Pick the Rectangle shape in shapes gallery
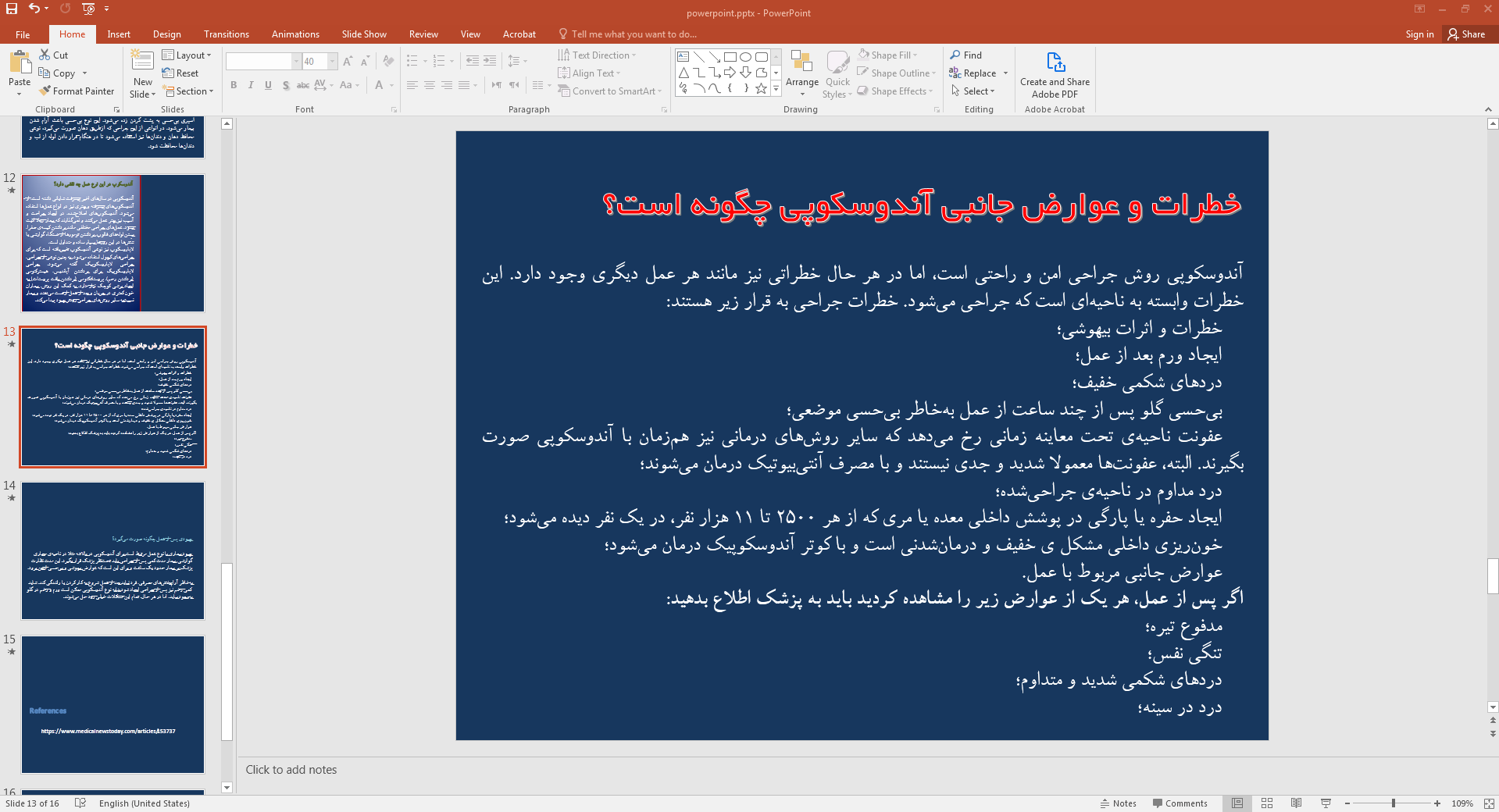The image size is (1499, 812). pos(730,57)
